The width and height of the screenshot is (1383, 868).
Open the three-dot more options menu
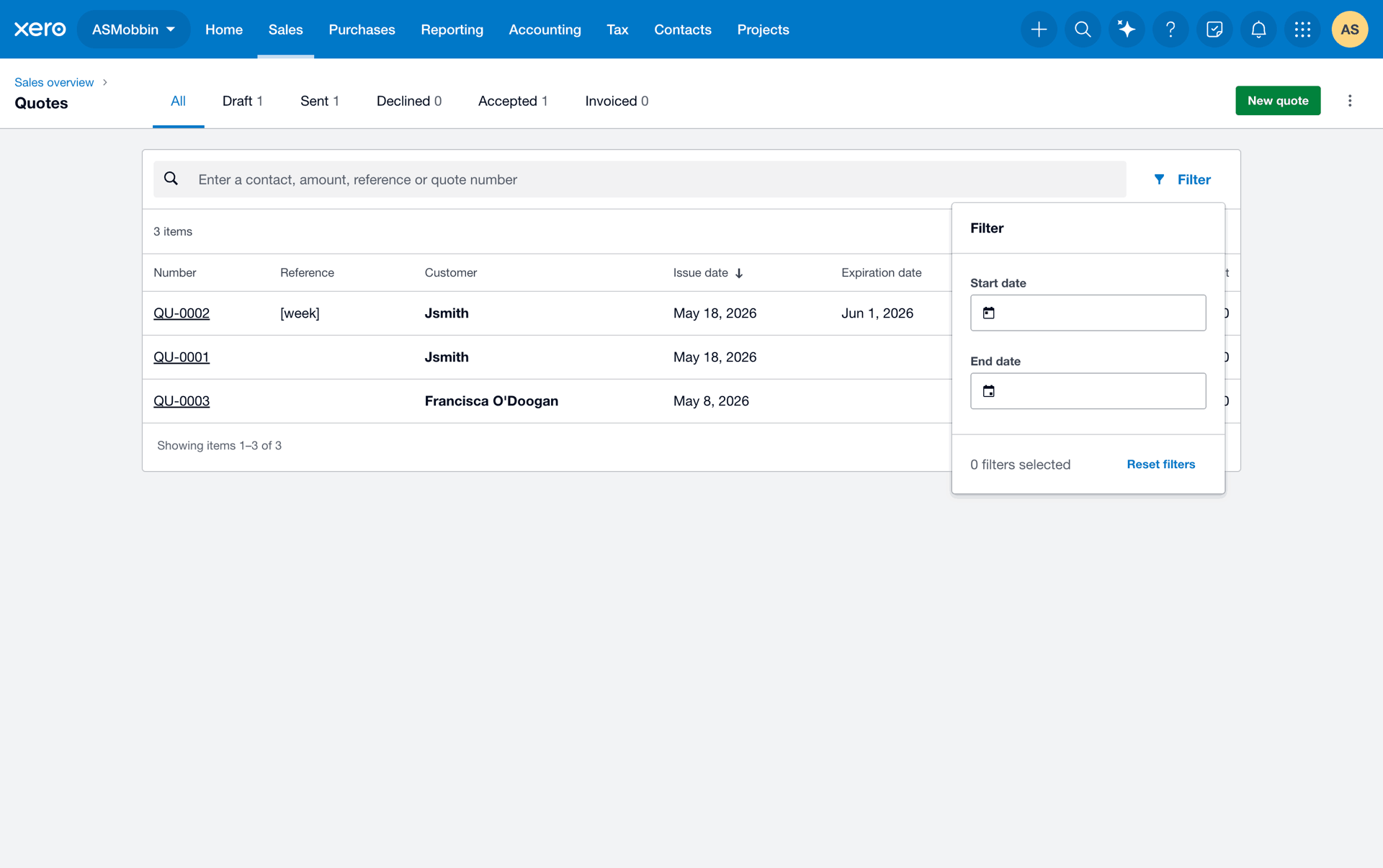(x=1350, y=101)
